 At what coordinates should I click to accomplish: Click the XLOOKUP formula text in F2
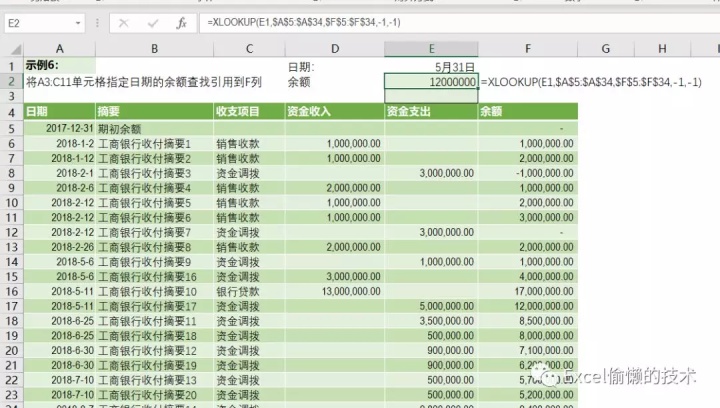591,82
